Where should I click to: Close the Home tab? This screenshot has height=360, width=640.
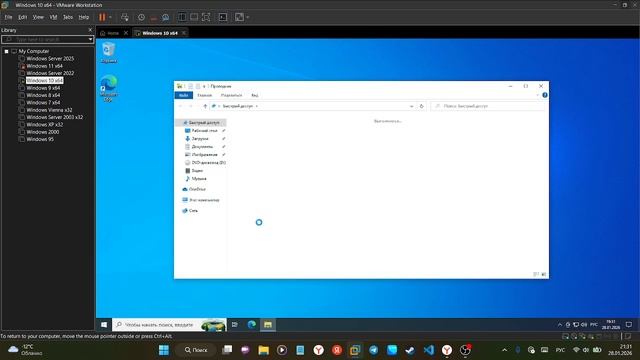[126, 33]
